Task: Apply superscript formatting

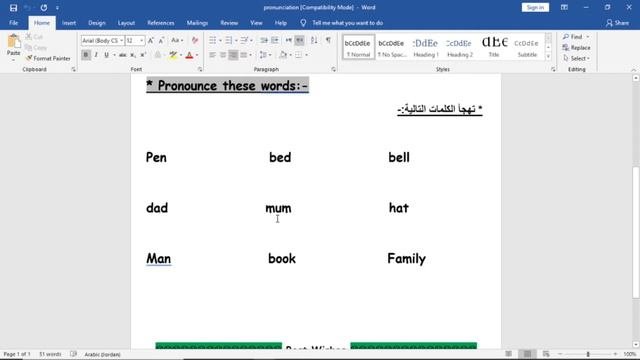Action: 143,55
